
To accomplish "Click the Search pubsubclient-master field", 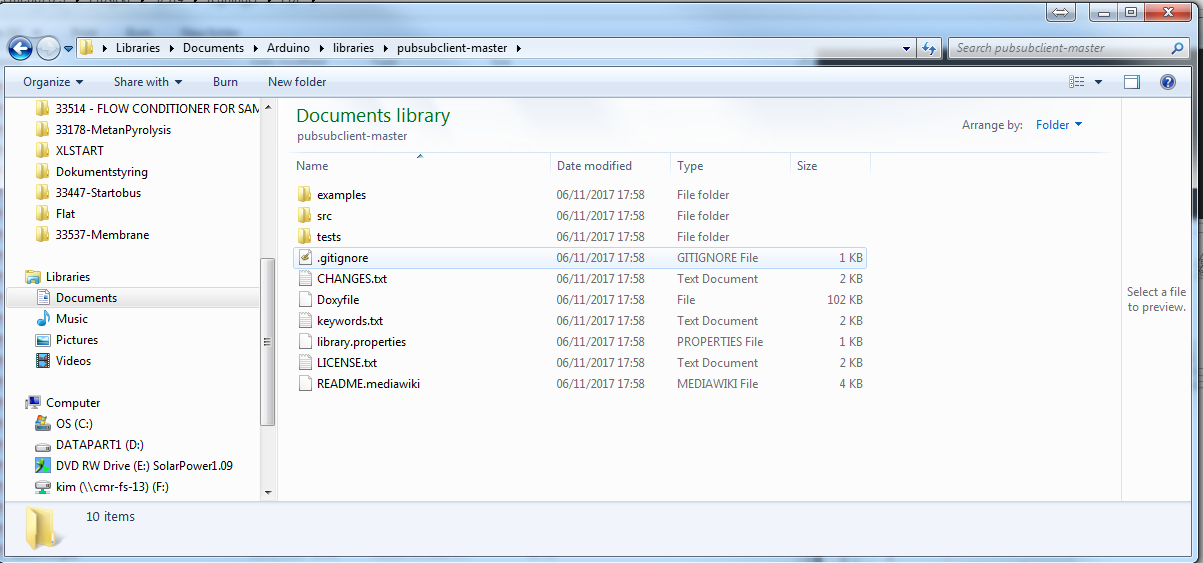I will pos(1058,48).
